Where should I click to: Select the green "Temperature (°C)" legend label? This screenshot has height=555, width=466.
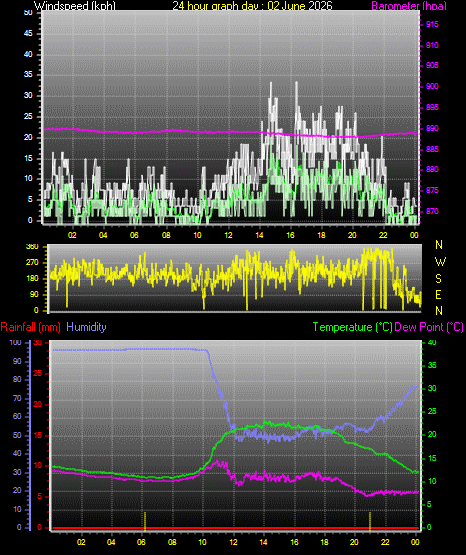tap(352, 327)
